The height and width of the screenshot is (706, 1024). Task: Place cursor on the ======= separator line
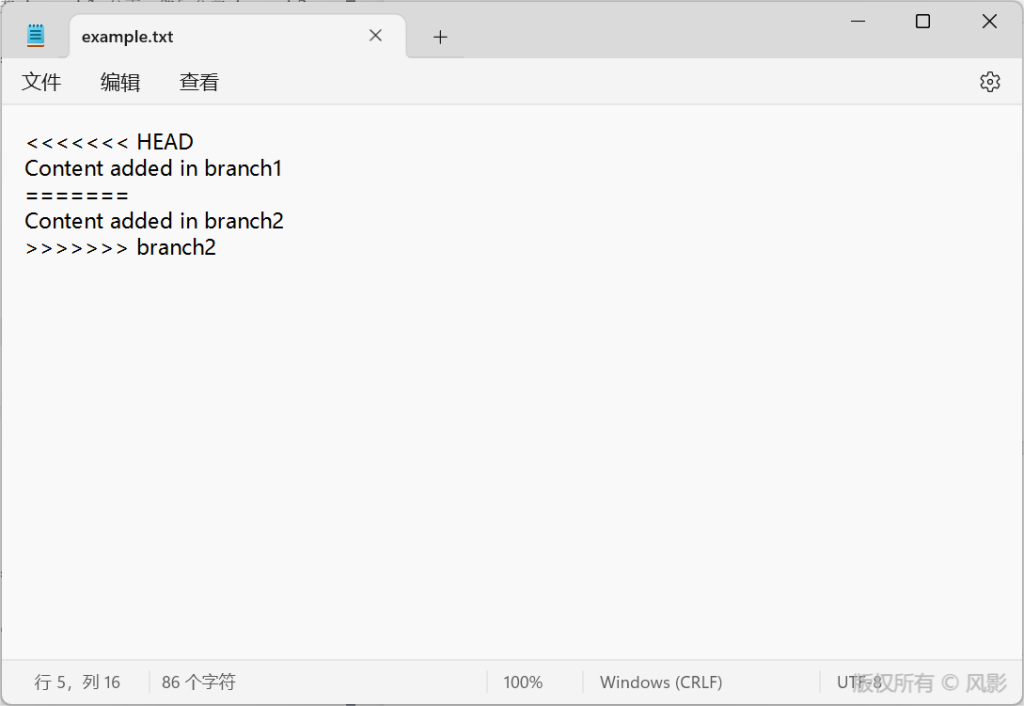click(77, 195)
